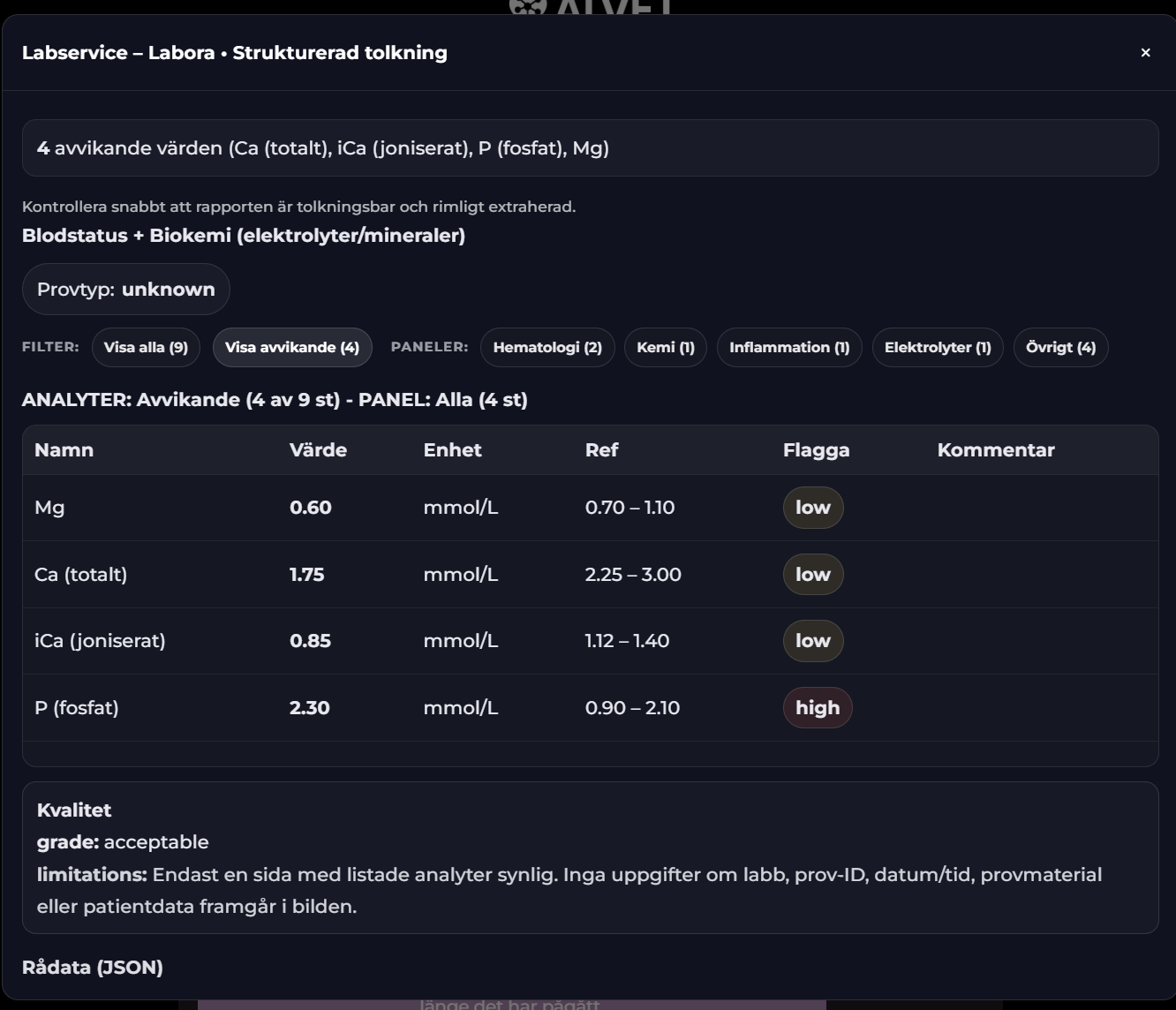The image size is (1176, 1010).
Task: Show the Inflammation (1) panel
Action: (789, 348)
